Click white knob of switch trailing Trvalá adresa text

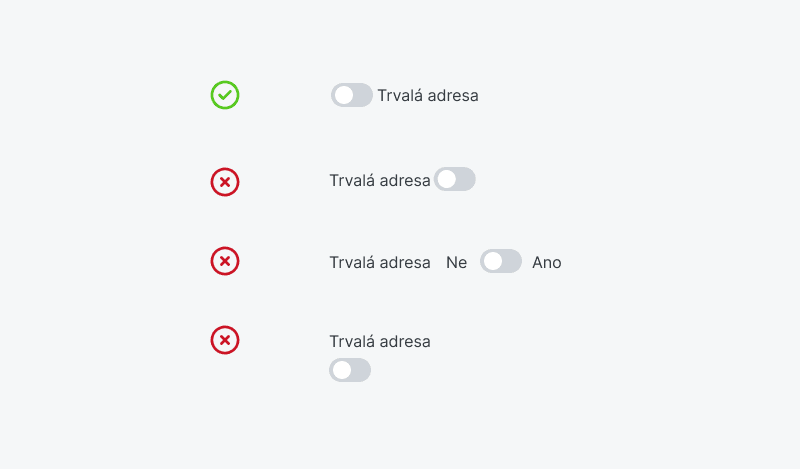[446, 179]
